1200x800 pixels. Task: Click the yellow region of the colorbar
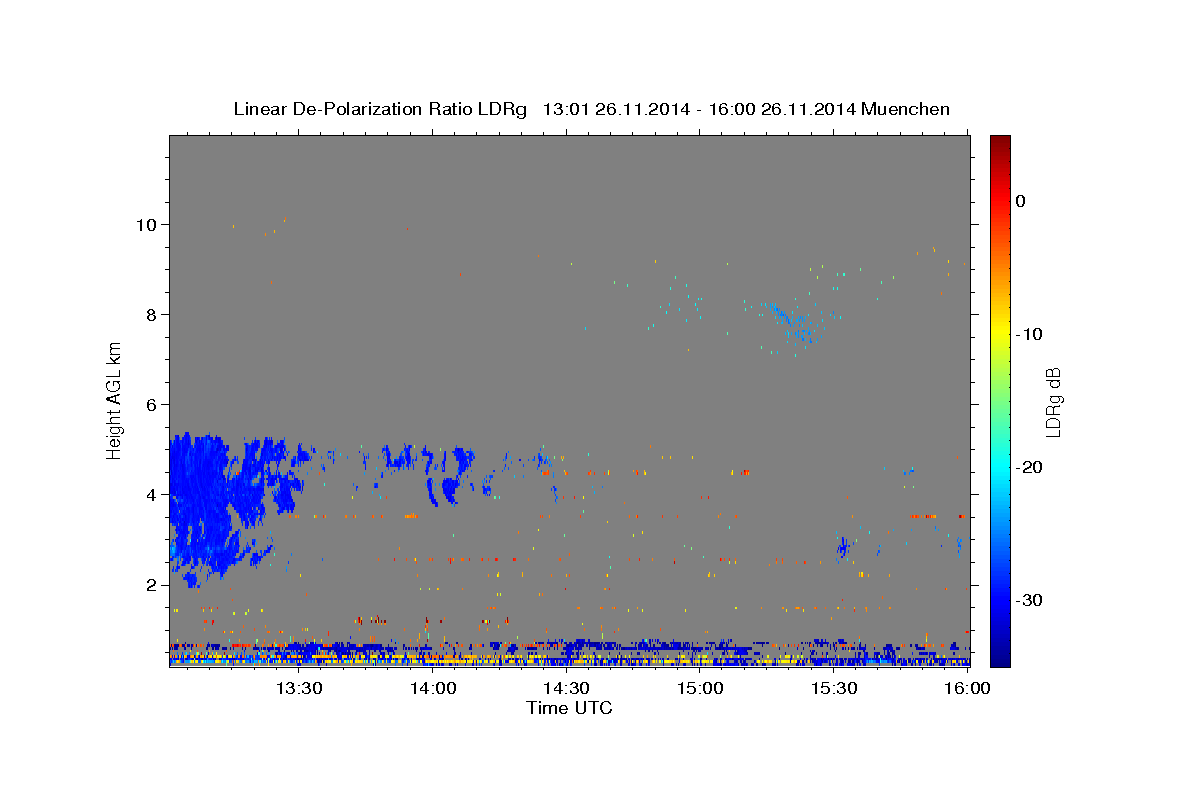click(1000, 330)
